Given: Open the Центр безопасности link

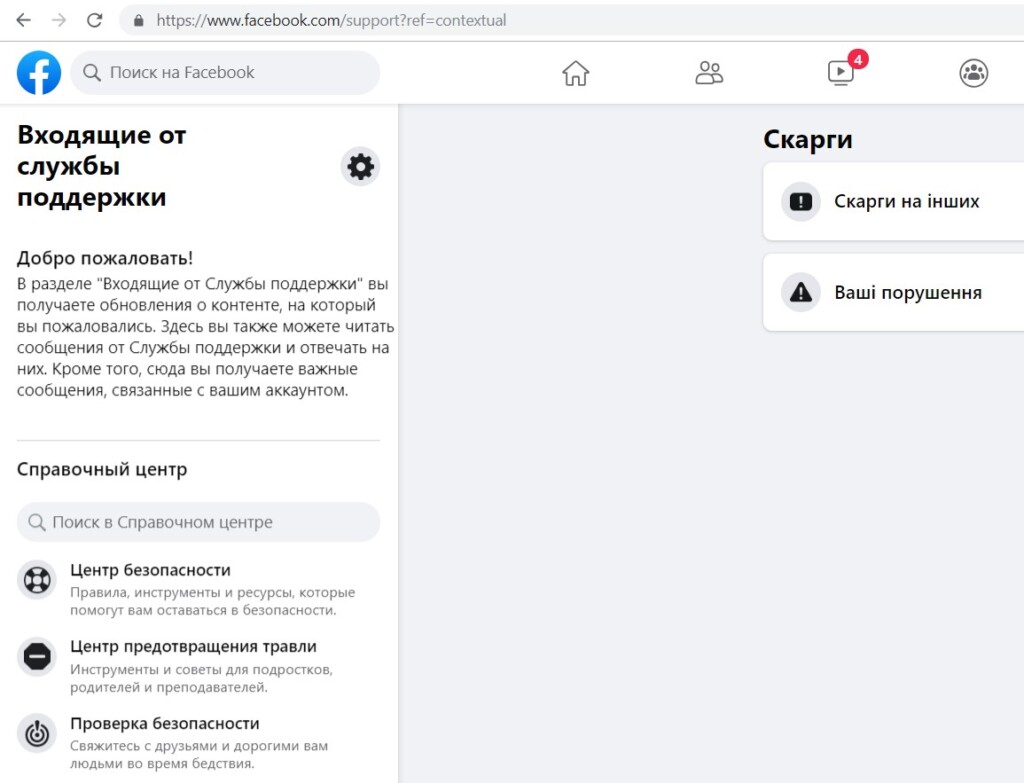Looking at the screenshot, I should [150, 570].
